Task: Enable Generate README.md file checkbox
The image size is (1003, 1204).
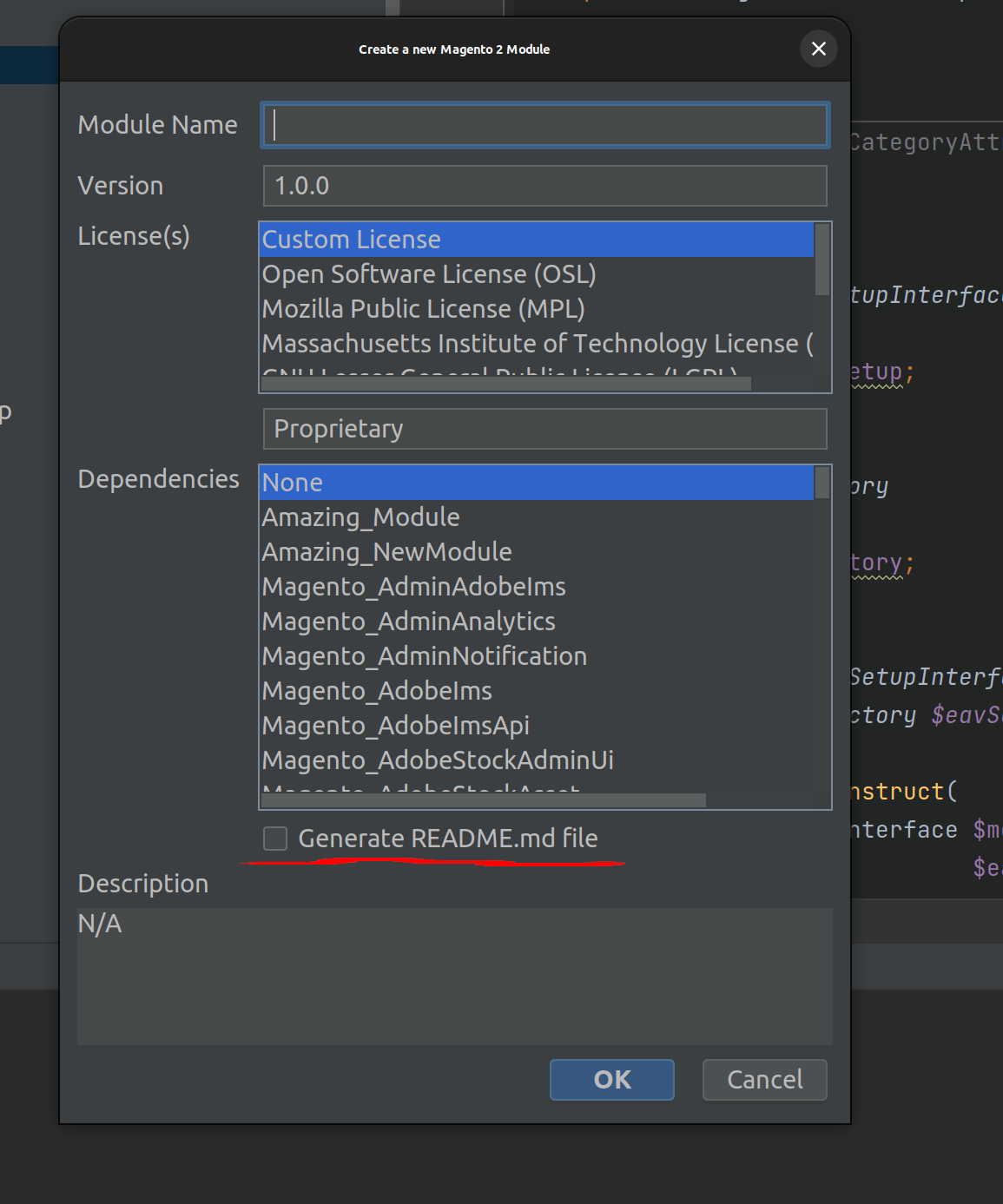Action: 275,839
